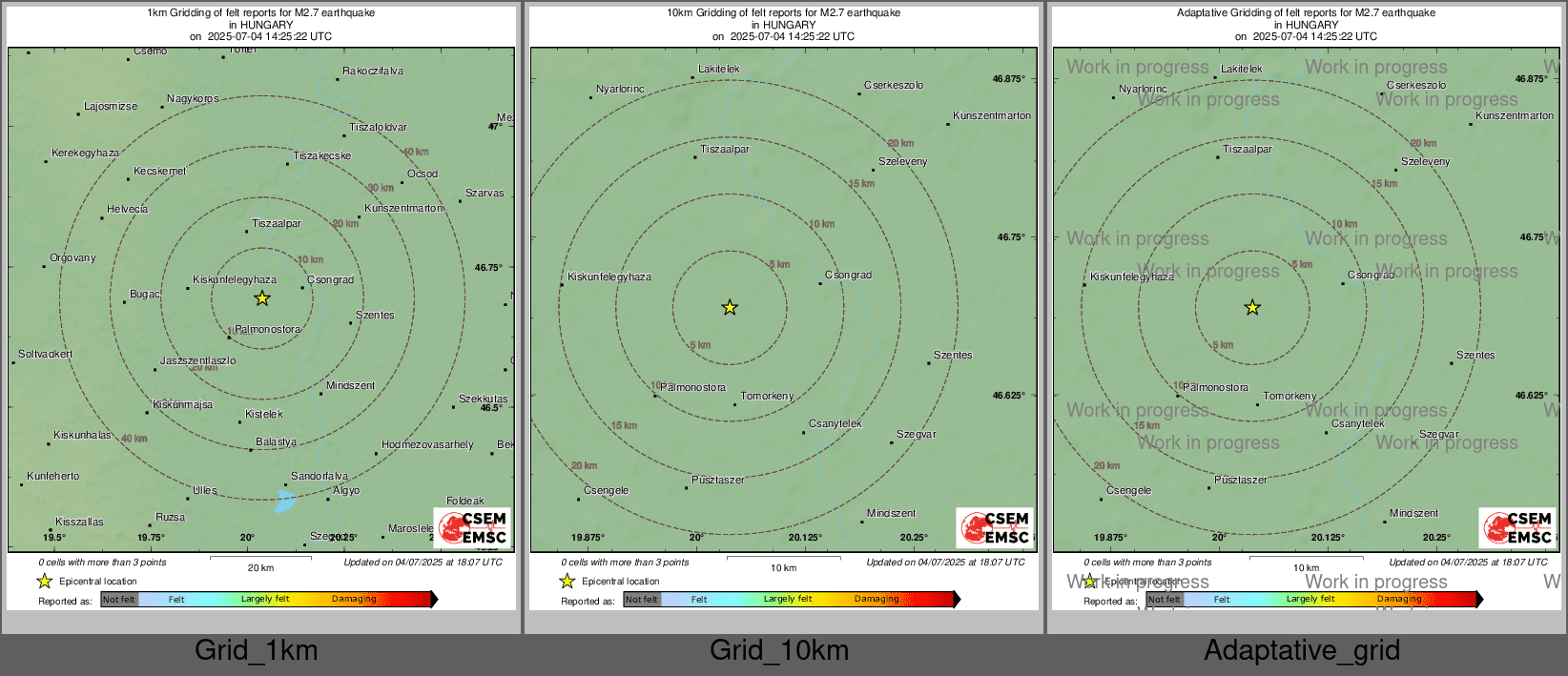The height and width of the screenshot is (676, 1568).
Task: Click 'Updated on 04/07/2025' text under Grid_1km
Action: [x=423, y=563]
